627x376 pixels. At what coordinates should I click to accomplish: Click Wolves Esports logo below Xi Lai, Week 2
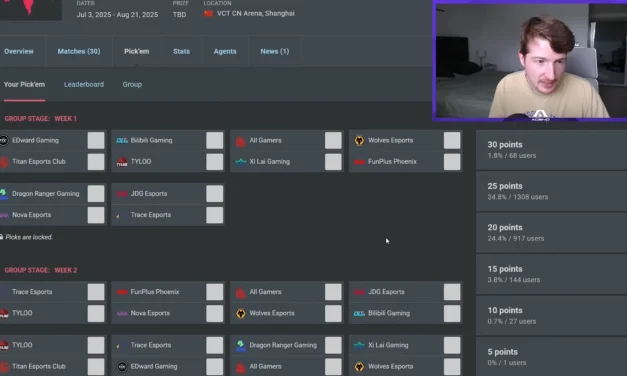click(359, 366)
